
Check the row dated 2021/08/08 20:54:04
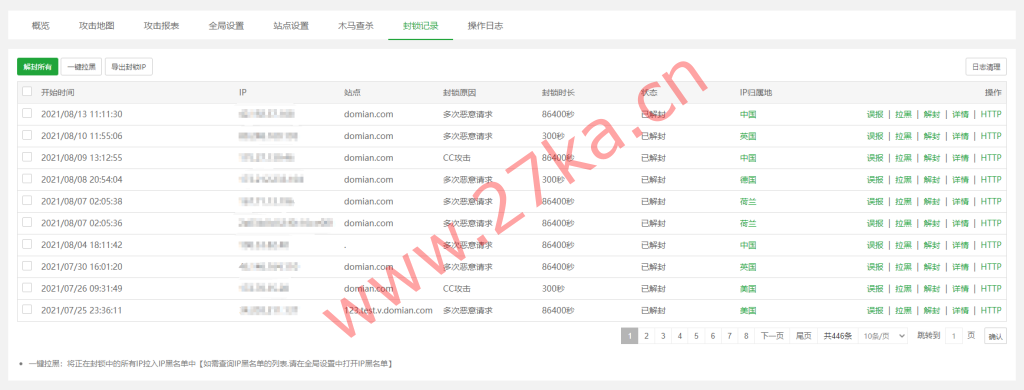coord(27,179)
